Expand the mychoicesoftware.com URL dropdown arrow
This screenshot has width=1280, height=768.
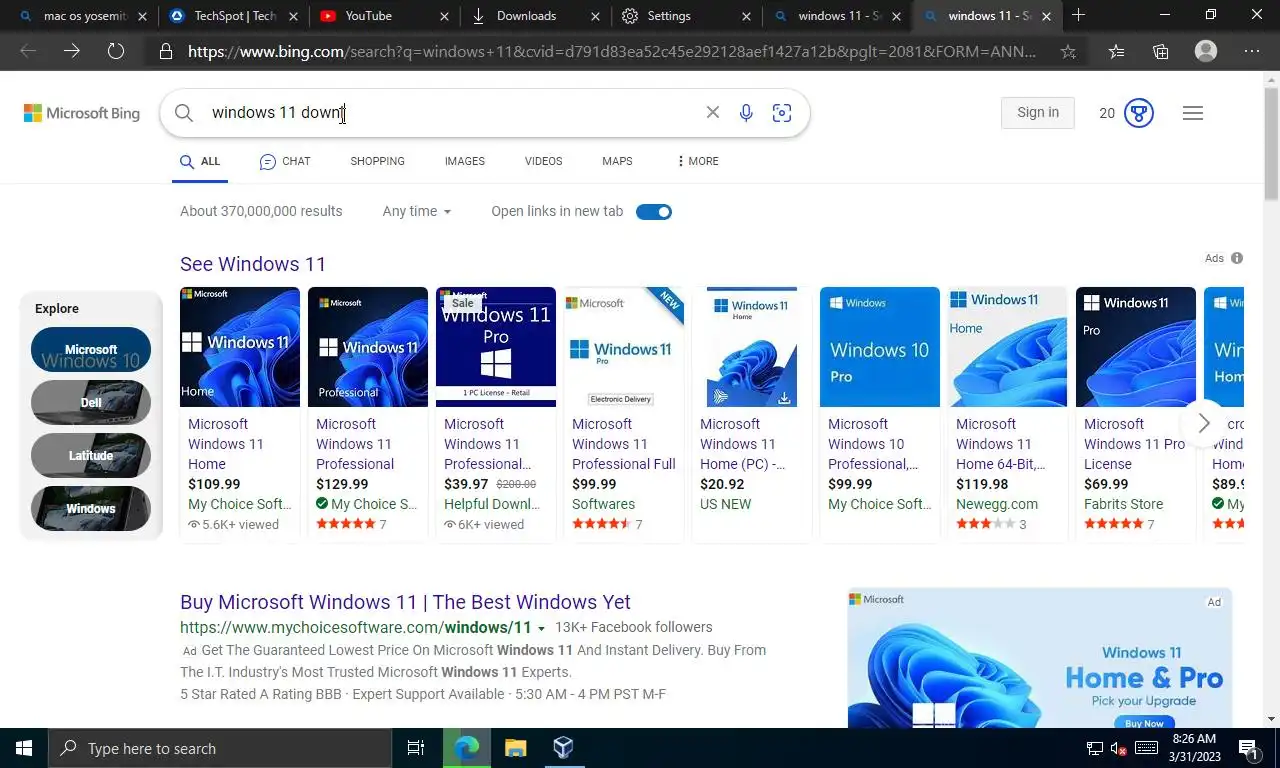[x=541, y=629]
